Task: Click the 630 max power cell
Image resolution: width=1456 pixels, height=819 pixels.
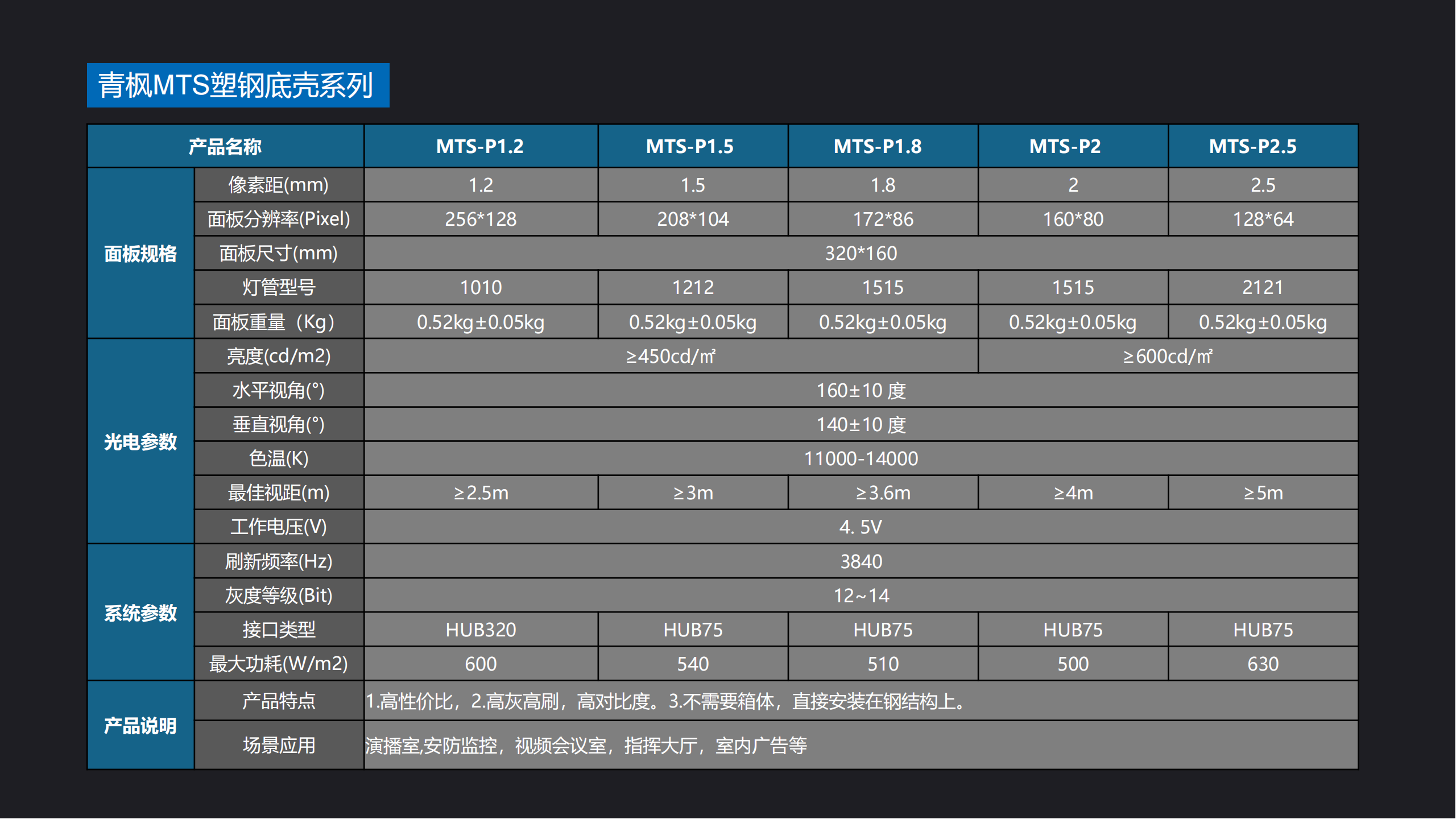Action: click(1262, 664)
